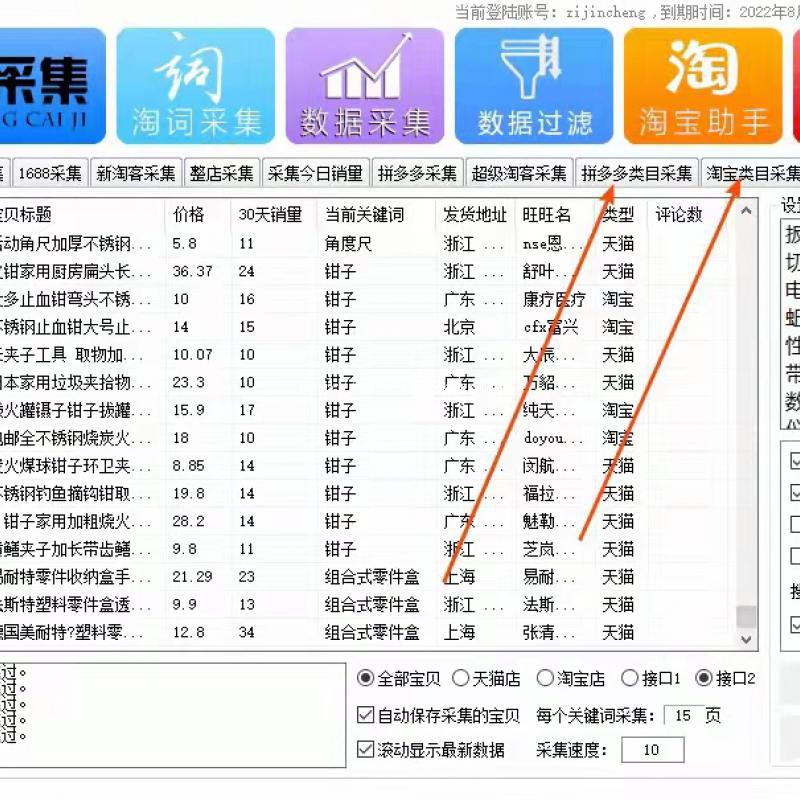Select the seller cell cfx富兴
Image resolution: width=800 pixels, height=800 pixels.
click(551, 327)
